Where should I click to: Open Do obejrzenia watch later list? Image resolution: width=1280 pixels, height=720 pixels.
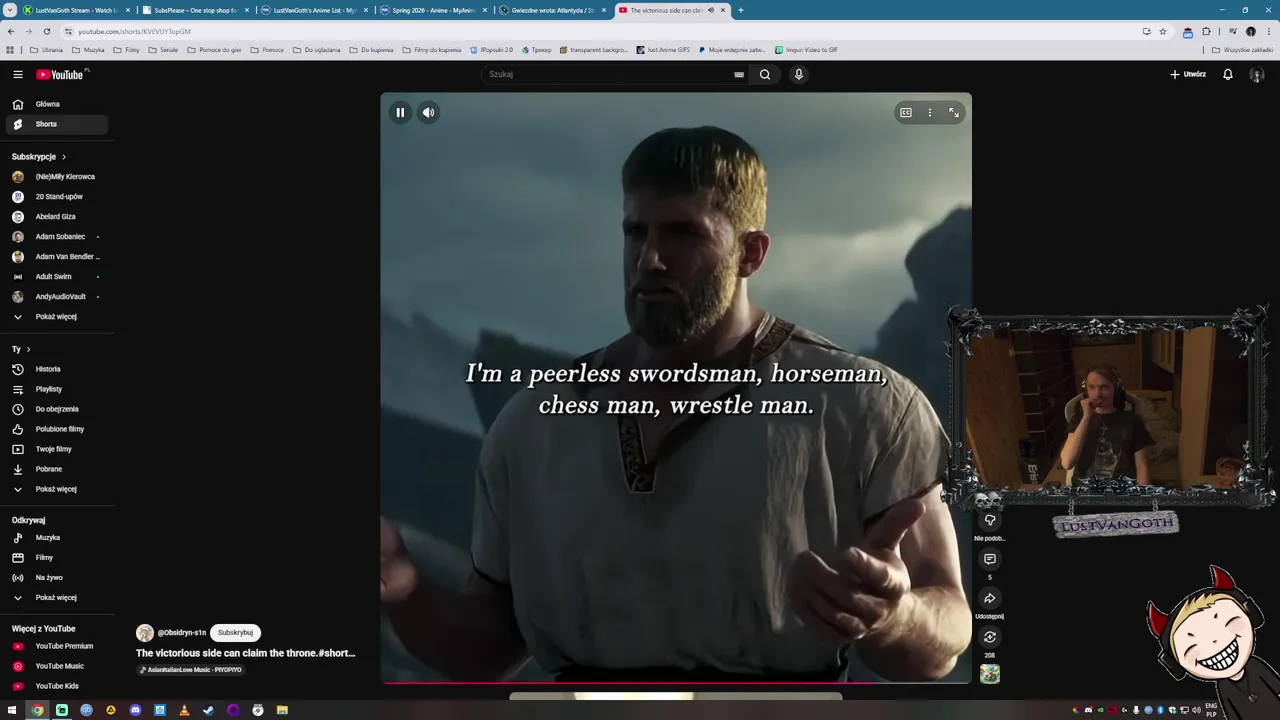pos(56,409)
